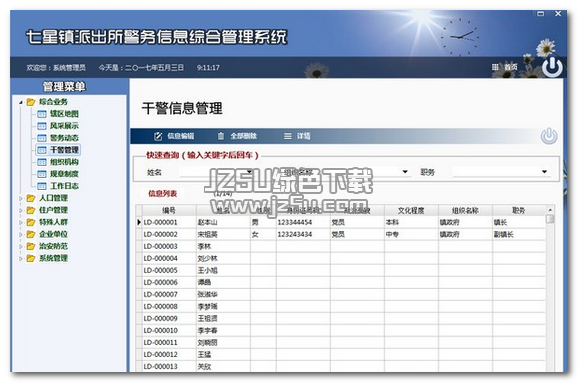Select 组织机构 in the menu tree
The width and height of the screenshot is (578, 383).
point(64,162)
